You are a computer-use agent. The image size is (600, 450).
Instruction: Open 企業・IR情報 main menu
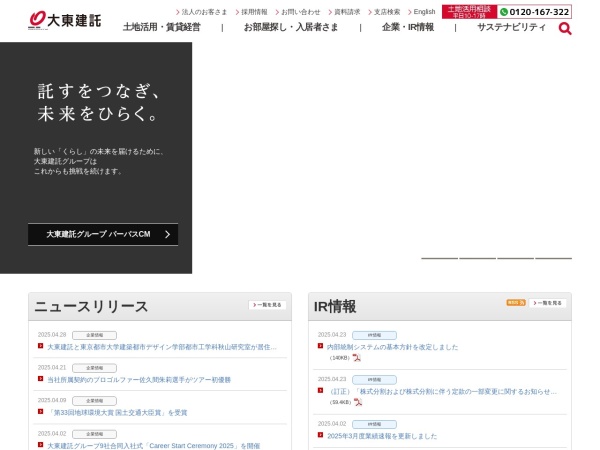(x=408, y=27)
